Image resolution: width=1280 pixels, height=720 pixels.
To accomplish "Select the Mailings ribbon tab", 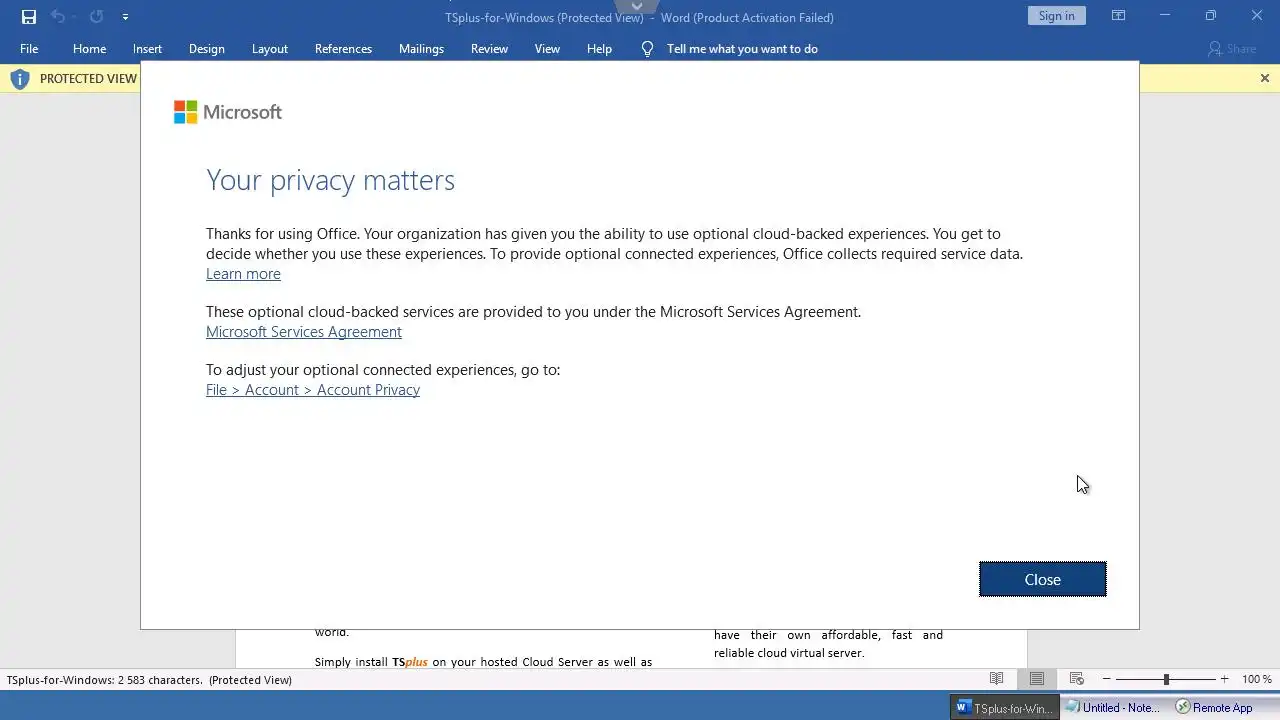I will click(421, 48).
